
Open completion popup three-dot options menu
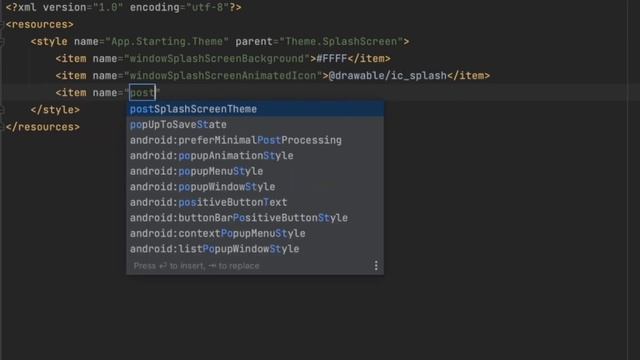click(376, 266)
